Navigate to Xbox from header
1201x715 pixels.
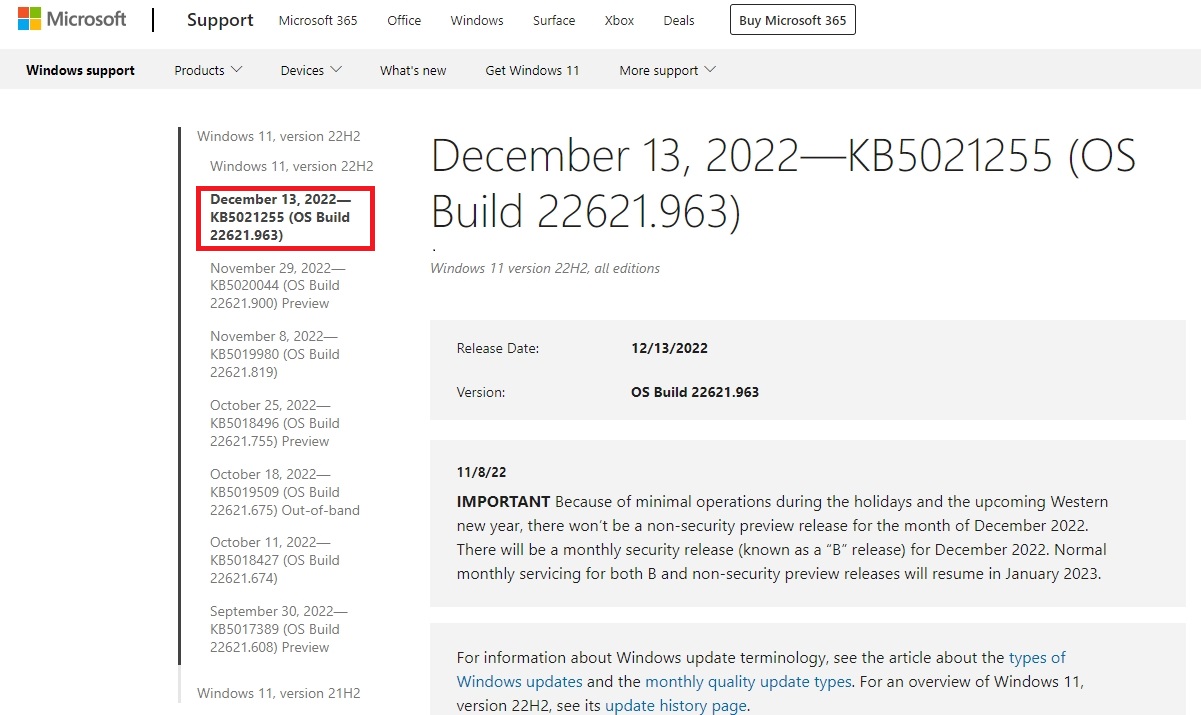[x=619, y=21]
